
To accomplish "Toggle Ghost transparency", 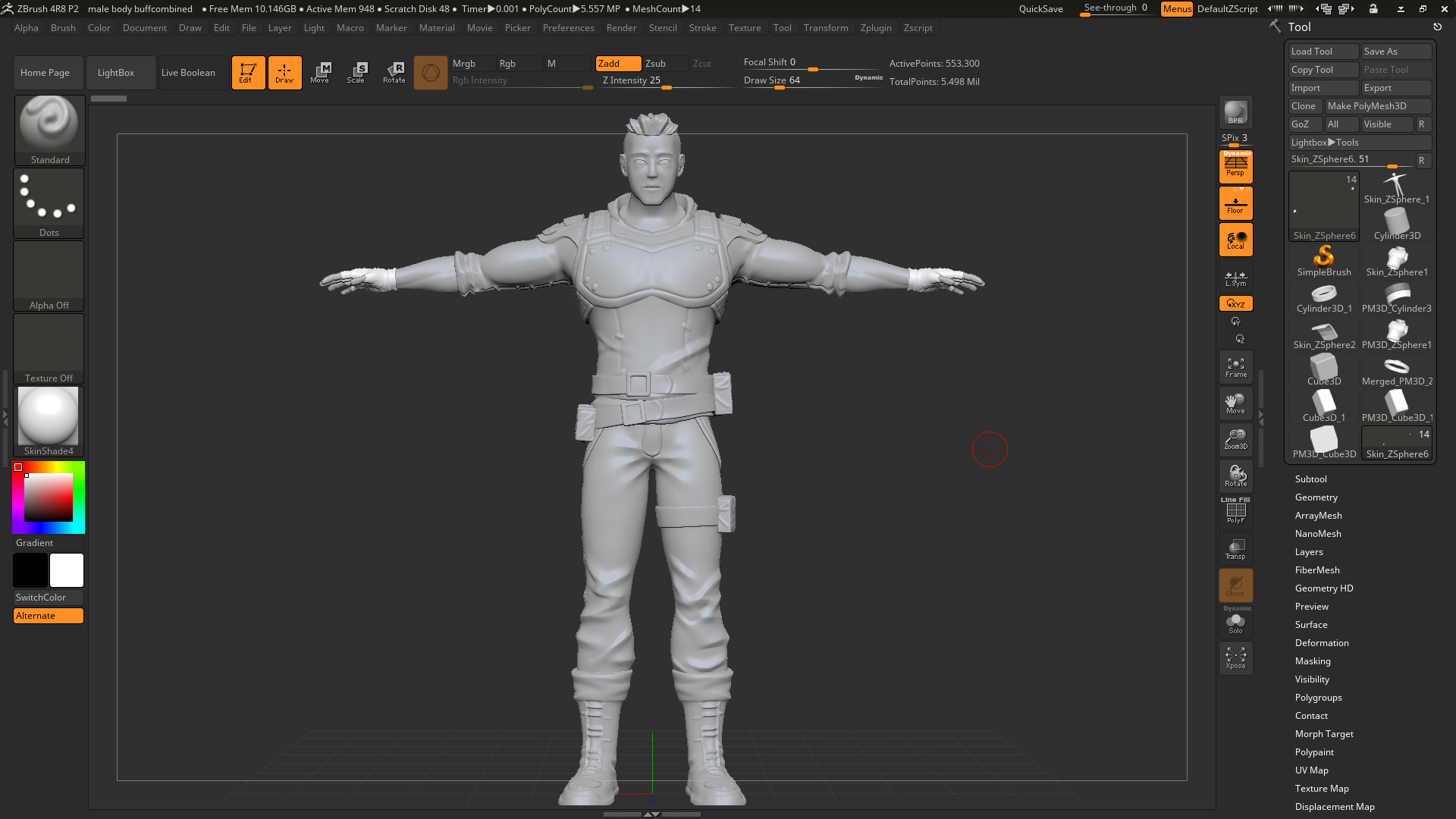I will 1235,585.
